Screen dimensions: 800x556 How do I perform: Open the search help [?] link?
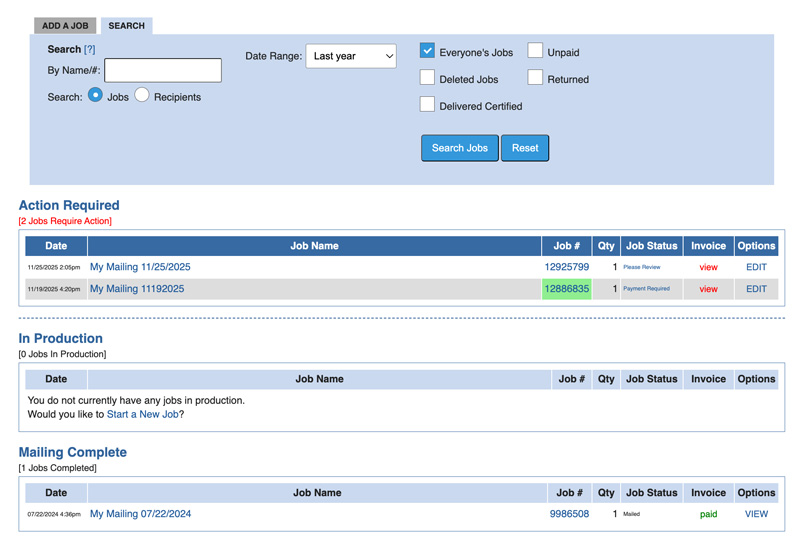pos(90,49)
